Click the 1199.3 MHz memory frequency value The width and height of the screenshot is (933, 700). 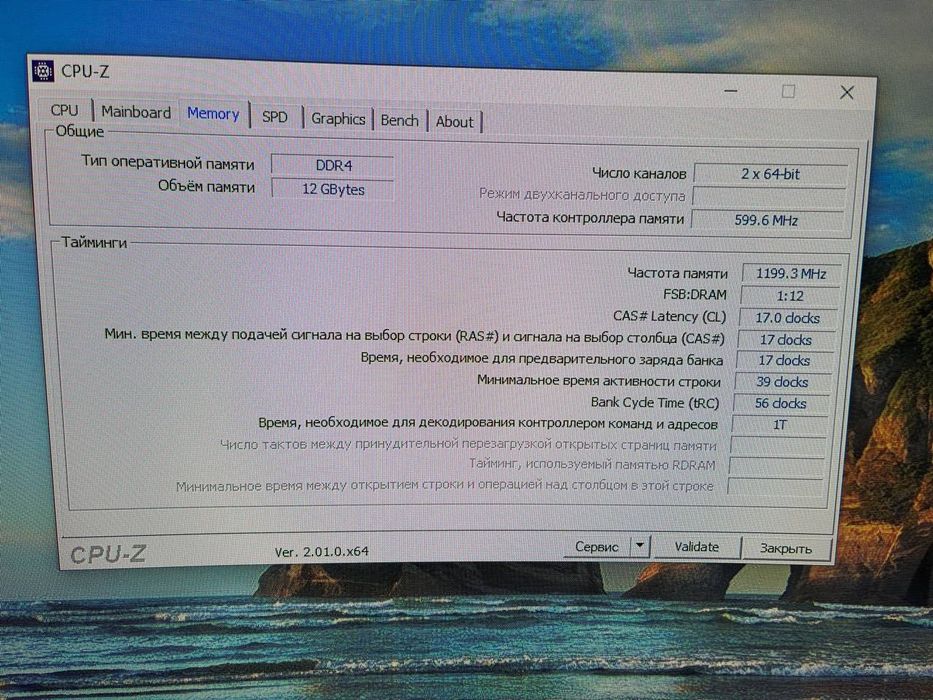pos(791,274)
